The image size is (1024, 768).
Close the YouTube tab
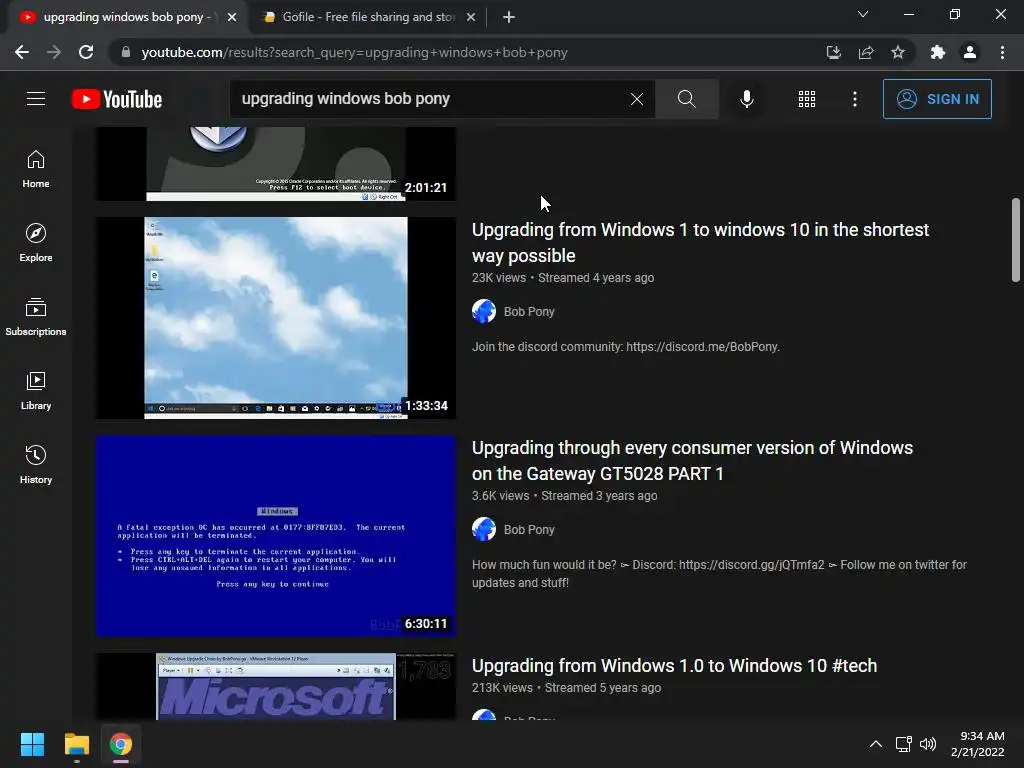pyautogui.click(x=232, y=17)
